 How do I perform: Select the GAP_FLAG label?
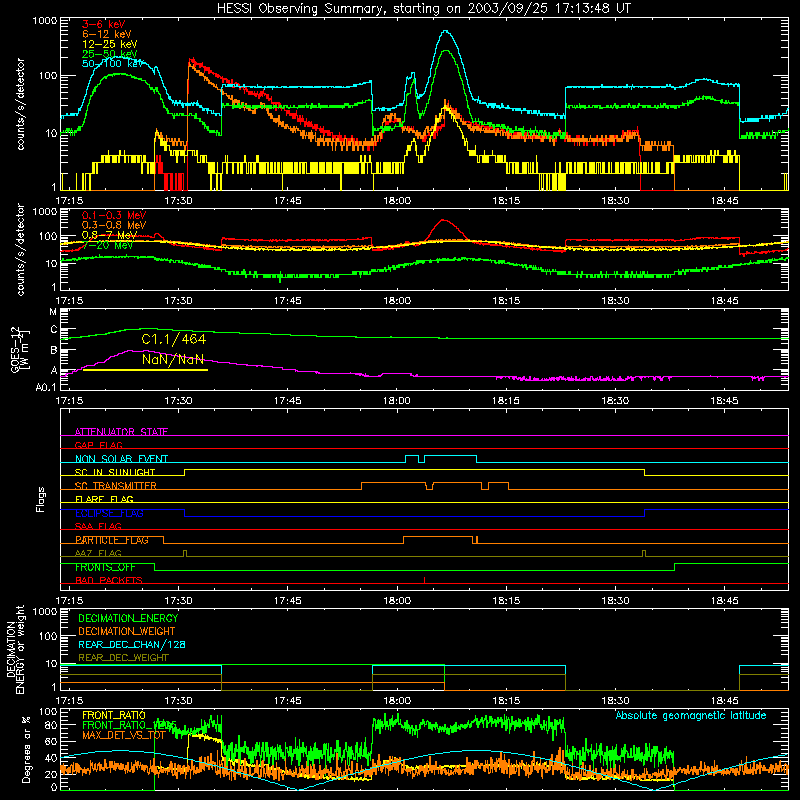pyautogui.click(x=98, y=445)
